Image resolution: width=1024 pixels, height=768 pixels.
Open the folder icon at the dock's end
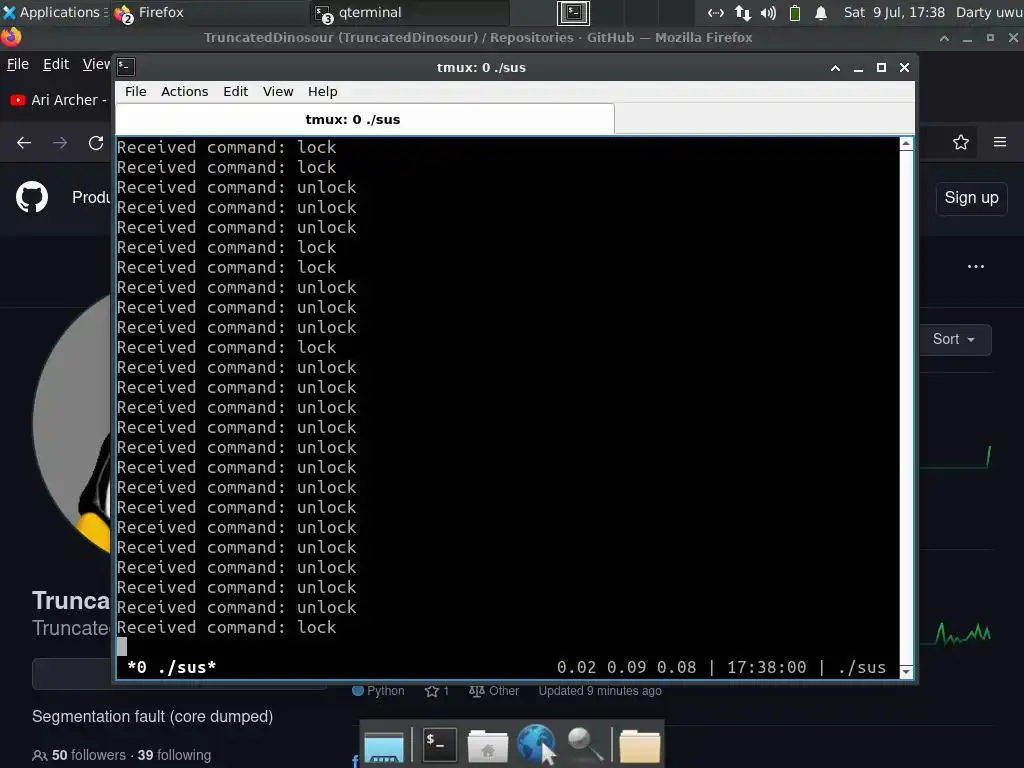click(639, 746)
